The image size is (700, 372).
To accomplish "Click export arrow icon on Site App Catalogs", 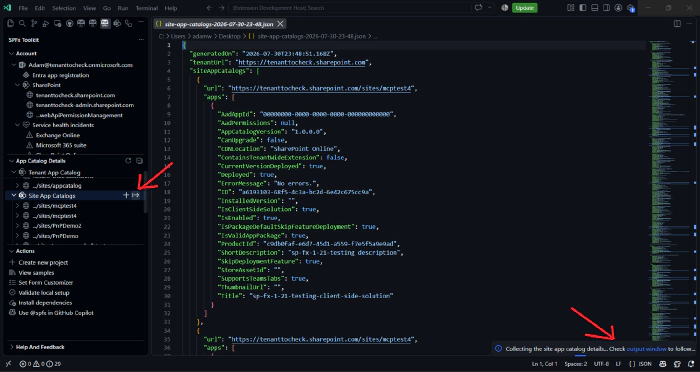I will [x=136, y=195].
